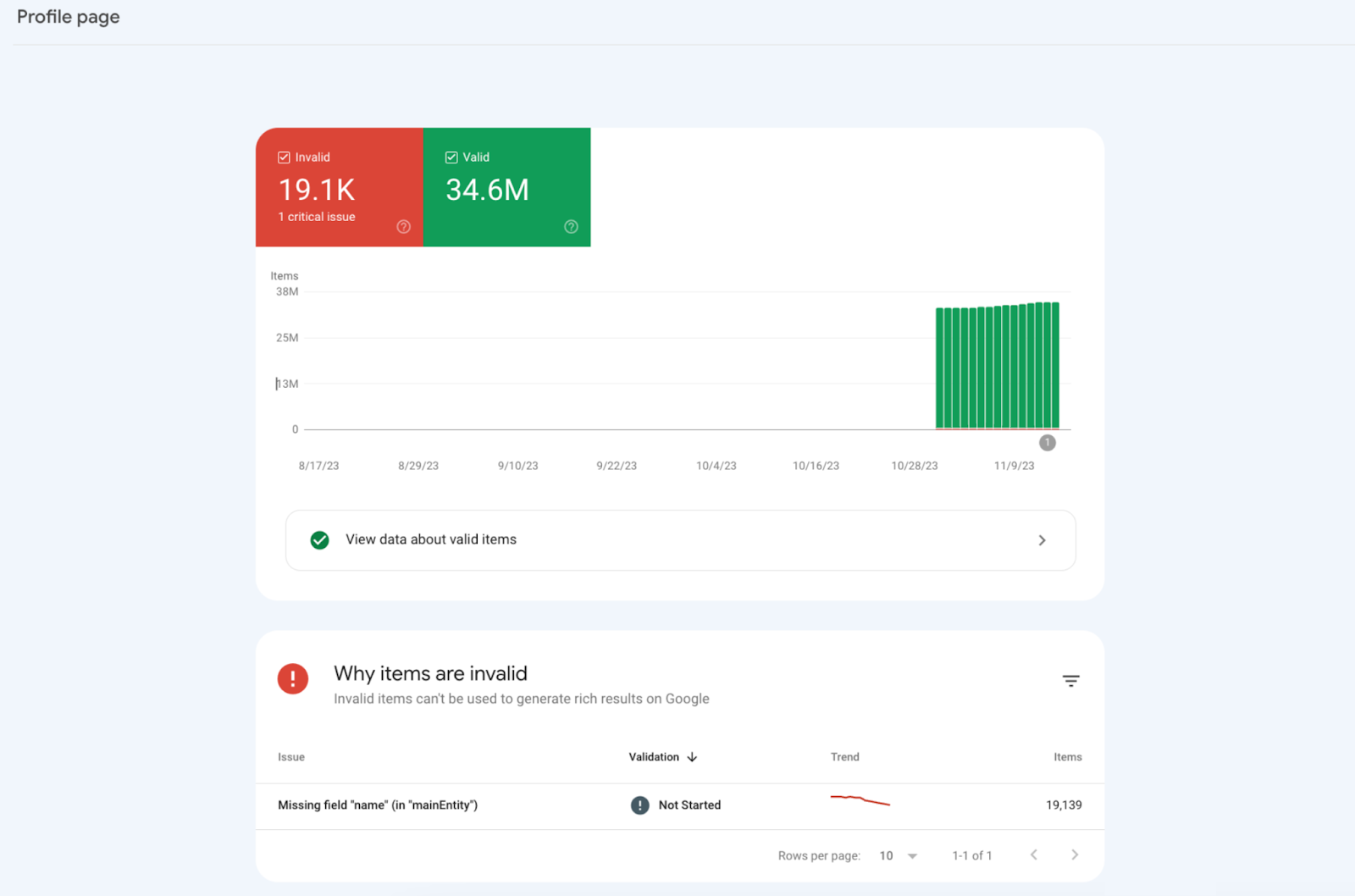
Task: Click the chevron on the valid items row
Action: pos(1043,539)
